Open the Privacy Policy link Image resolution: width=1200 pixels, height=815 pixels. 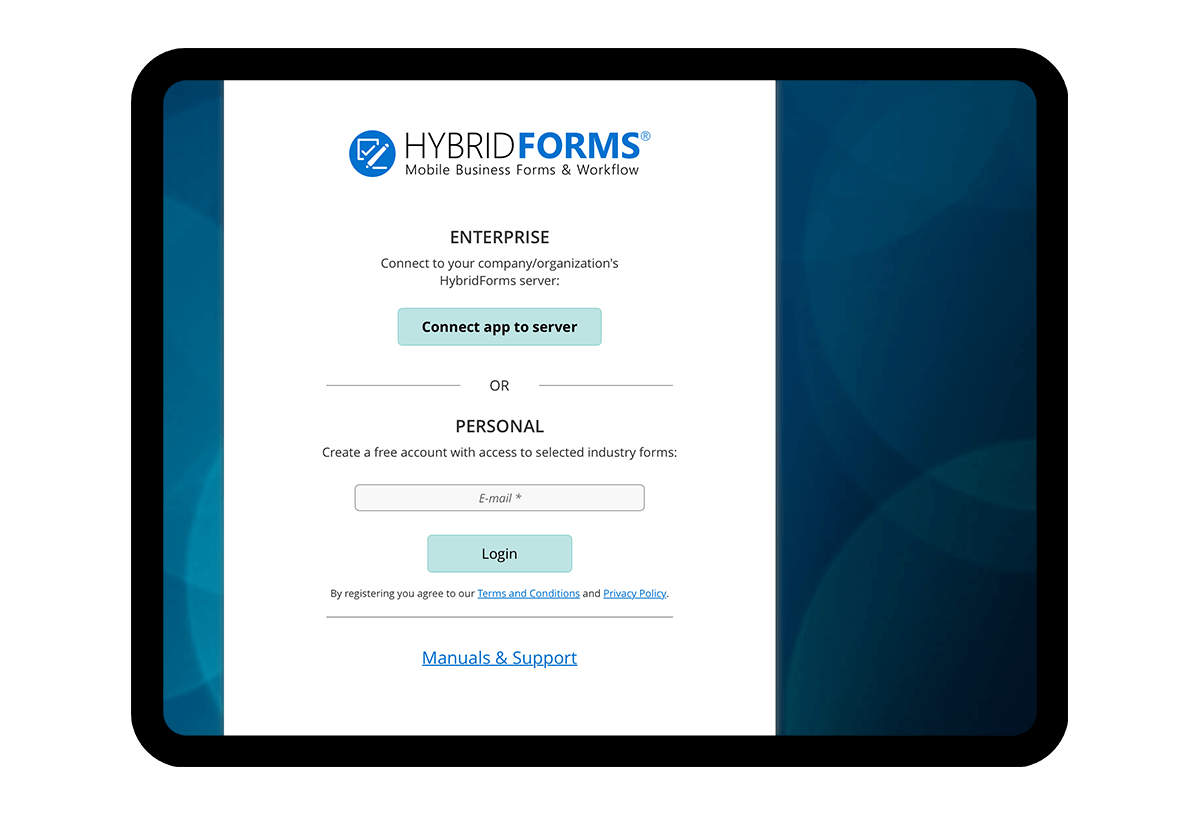click(634, 593)
